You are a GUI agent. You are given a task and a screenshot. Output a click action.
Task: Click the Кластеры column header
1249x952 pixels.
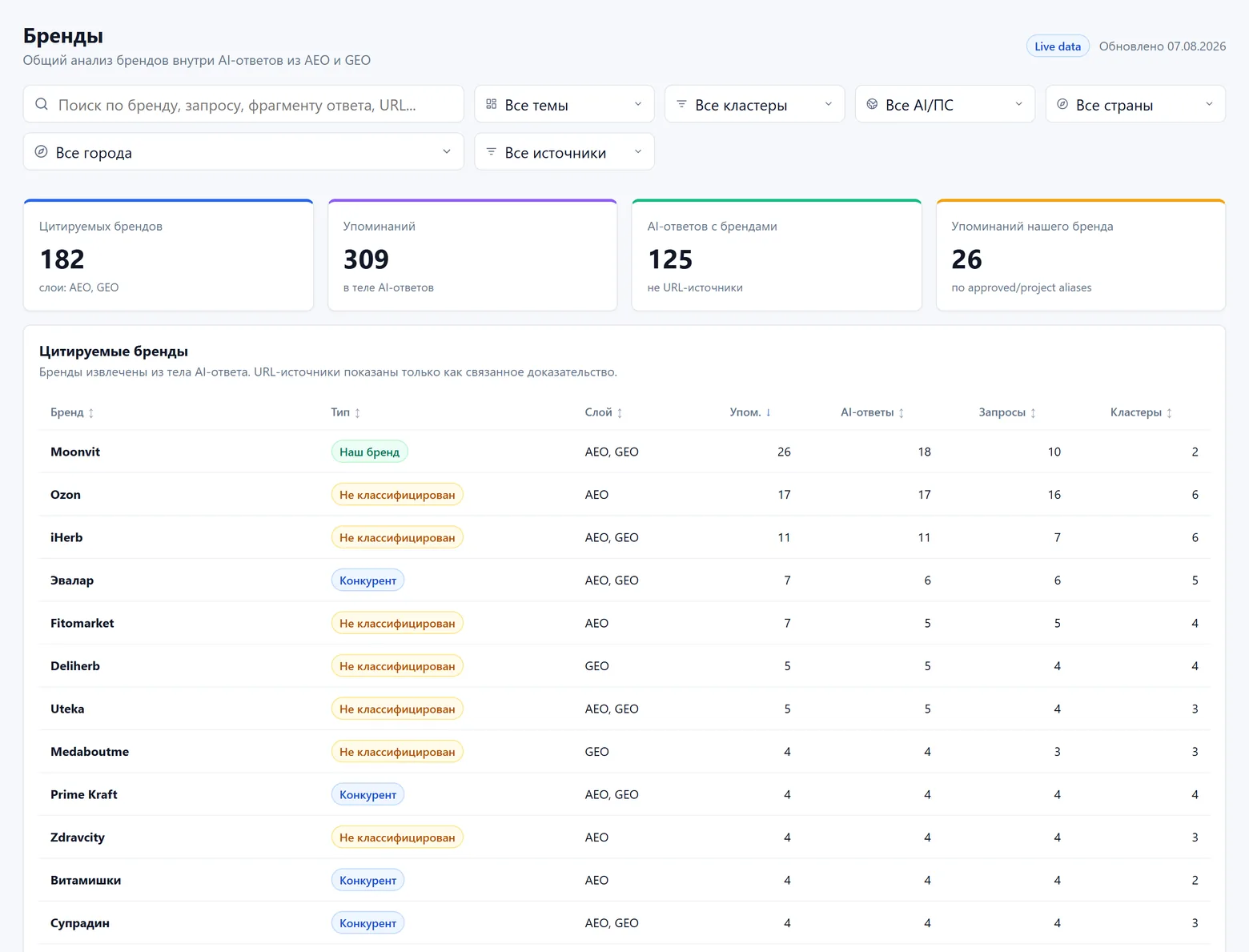point(1141,412)
